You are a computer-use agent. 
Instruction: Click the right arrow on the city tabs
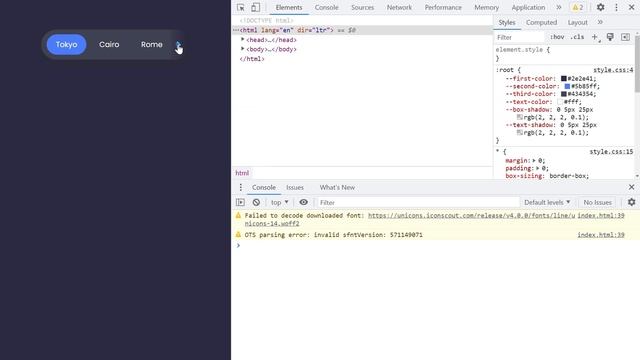point(178,44)
